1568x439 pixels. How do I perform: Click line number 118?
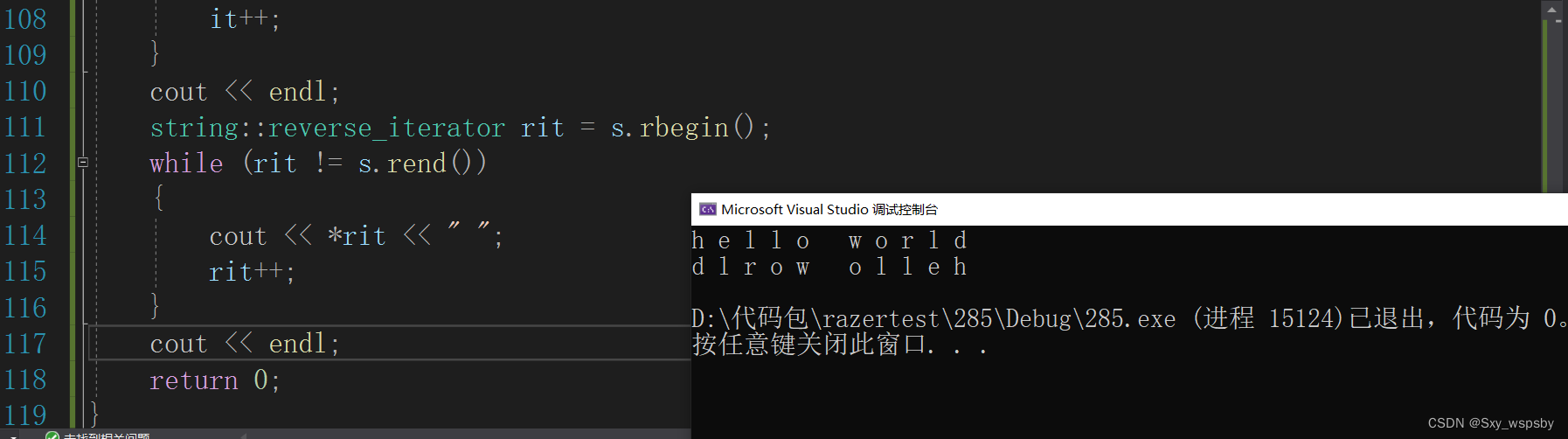coord(25,379)
